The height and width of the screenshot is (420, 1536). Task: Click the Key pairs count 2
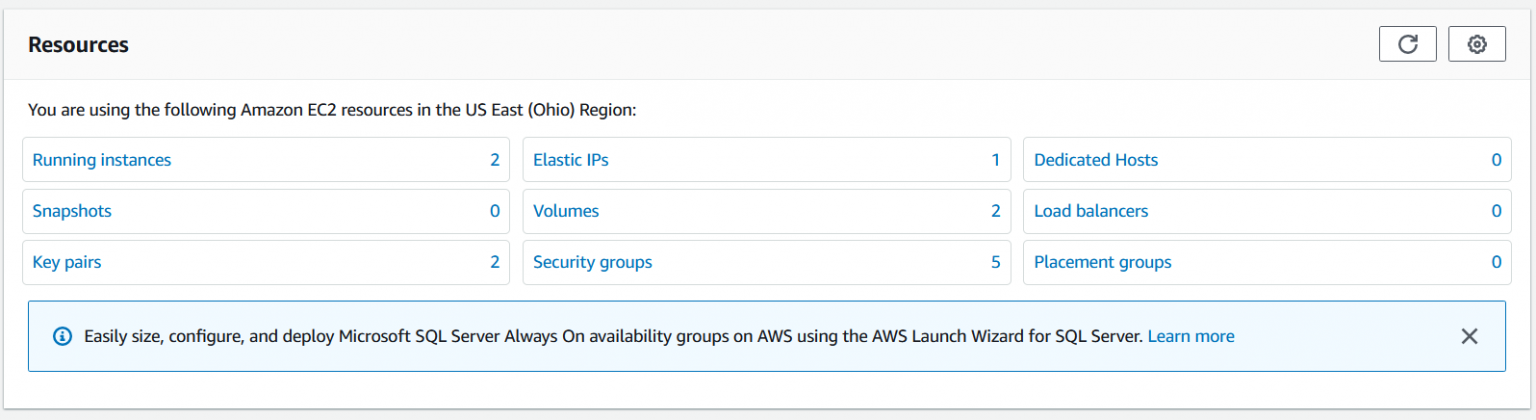[495, 262]
